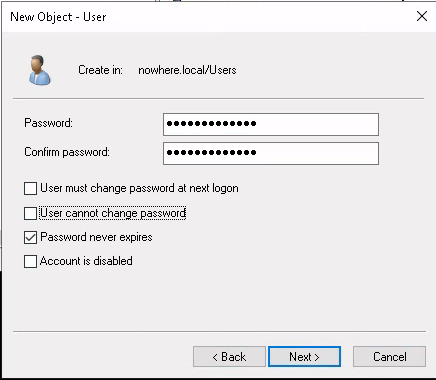Click the 'Password never expires' label text
This screenshot has width=436, height=380.
(x=96, y=237)
